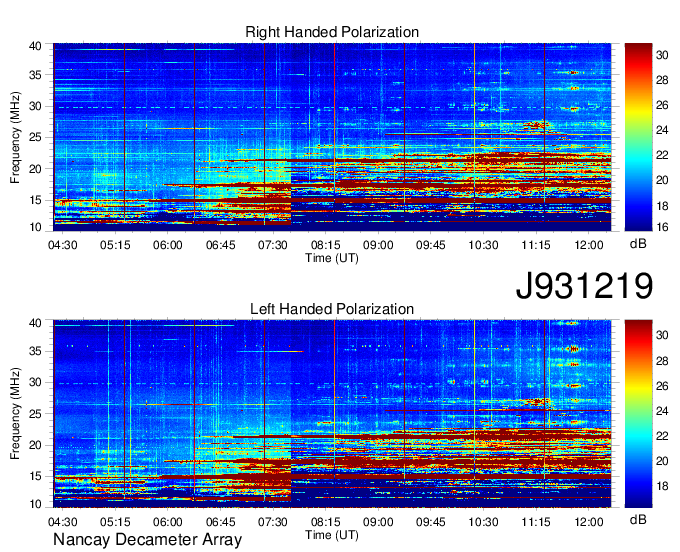This screenshot has height=552, width=680.
Task: Click the Right Handed Polarization color bar
Action: coord(638,137)
